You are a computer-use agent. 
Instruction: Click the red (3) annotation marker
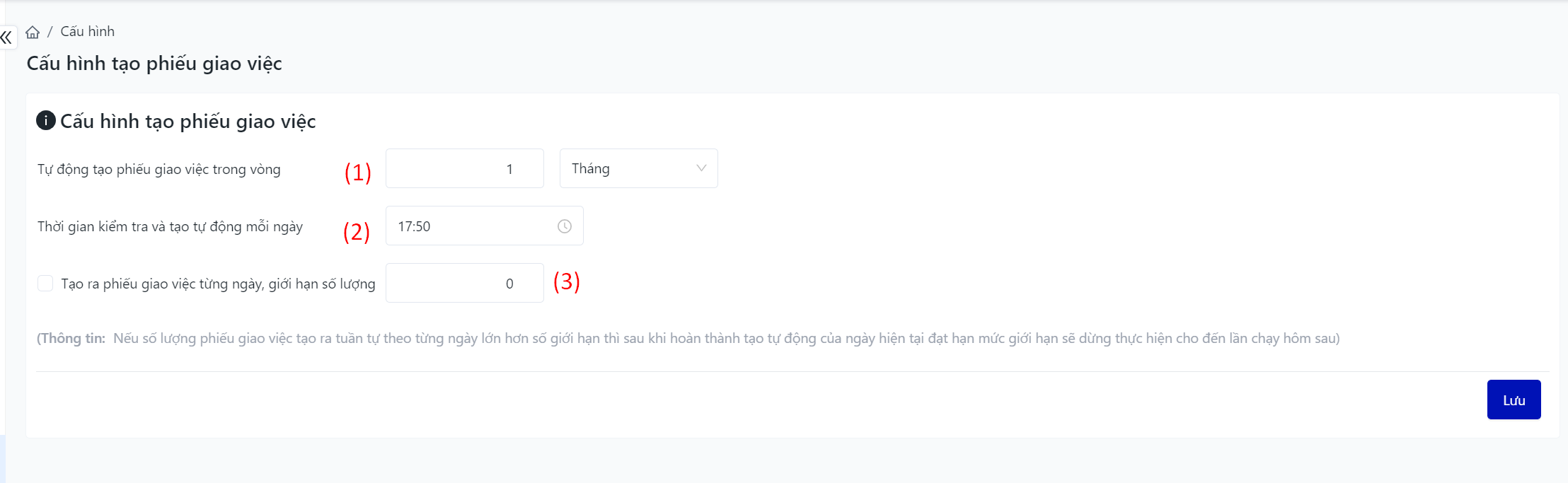[567, 281]
